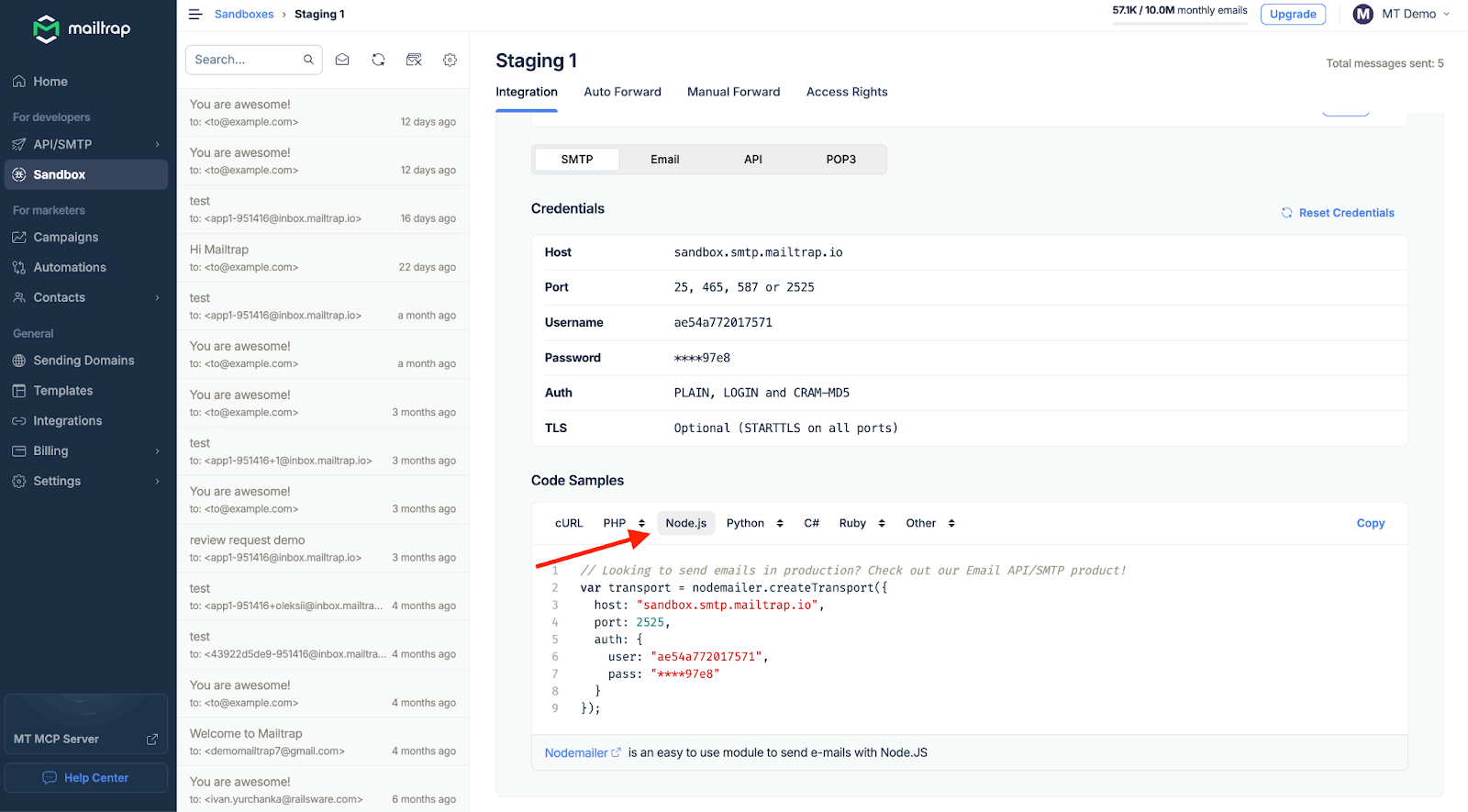Viewport: 1468px width, 812px height.
Task: Expand the Contacts submenu chevron
Action: point(157,297)
